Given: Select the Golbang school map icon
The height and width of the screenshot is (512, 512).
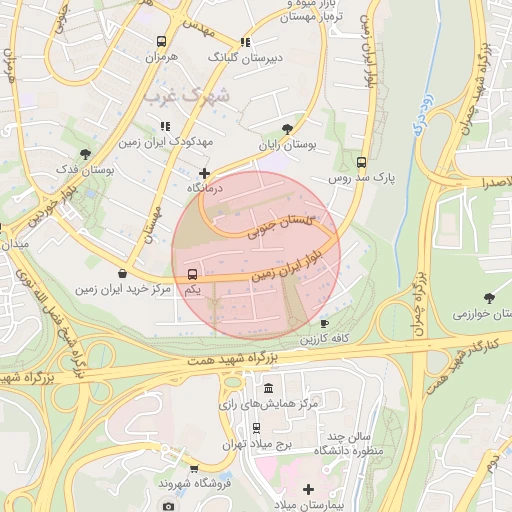Looking at the screenshot, I should (245, 42).
